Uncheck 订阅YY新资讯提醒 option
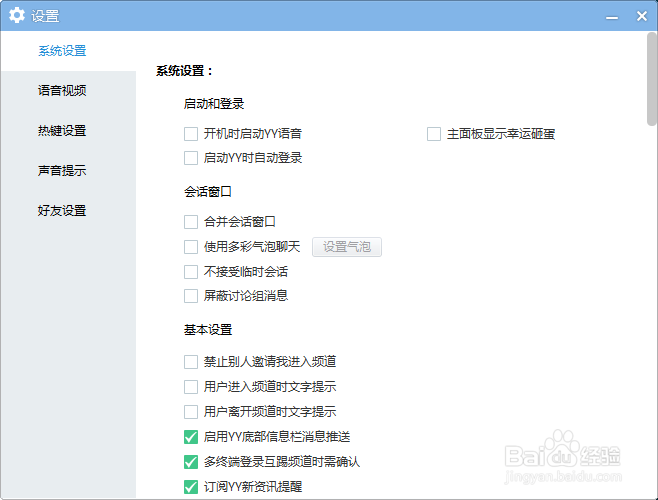658x500 pixels. point(191,487)
